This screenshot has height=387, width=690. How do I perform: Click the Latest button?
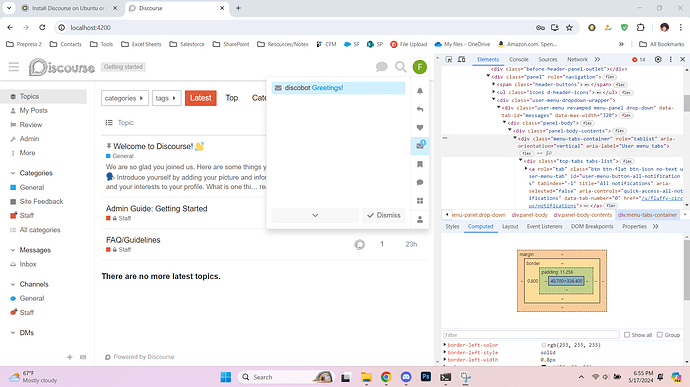[x=201, y=98]
